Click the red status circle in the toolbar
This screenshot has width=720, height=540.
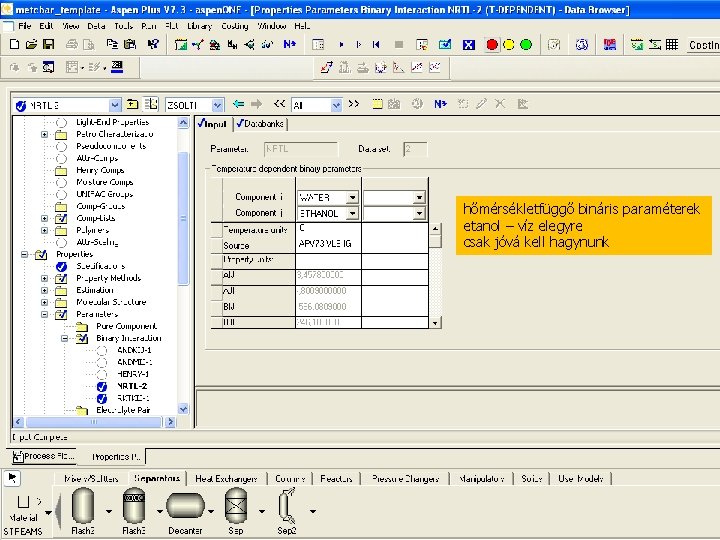pyautogui.click(x=492, y=45)
